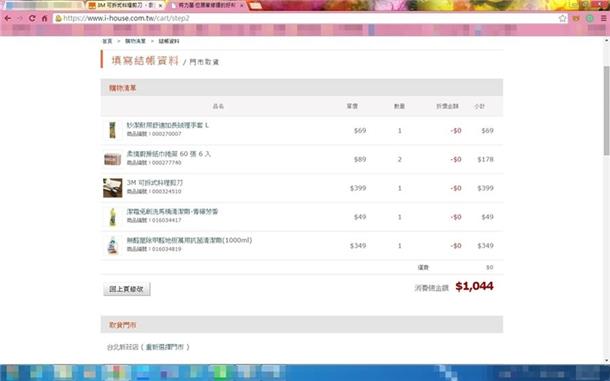
Task: Click the 購物清單 breadcrumb link
Action: (135, 41)
